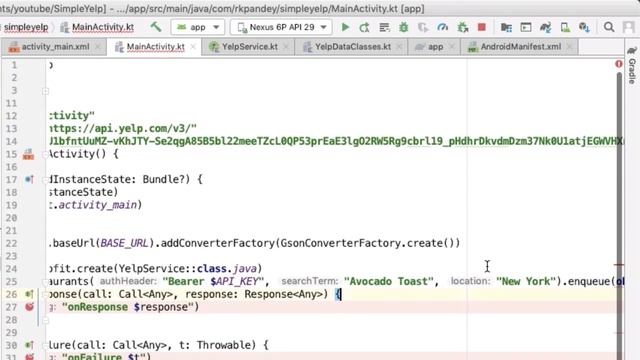
Task: Expand the folded imports at line 3
Action: tap(45, 91)
